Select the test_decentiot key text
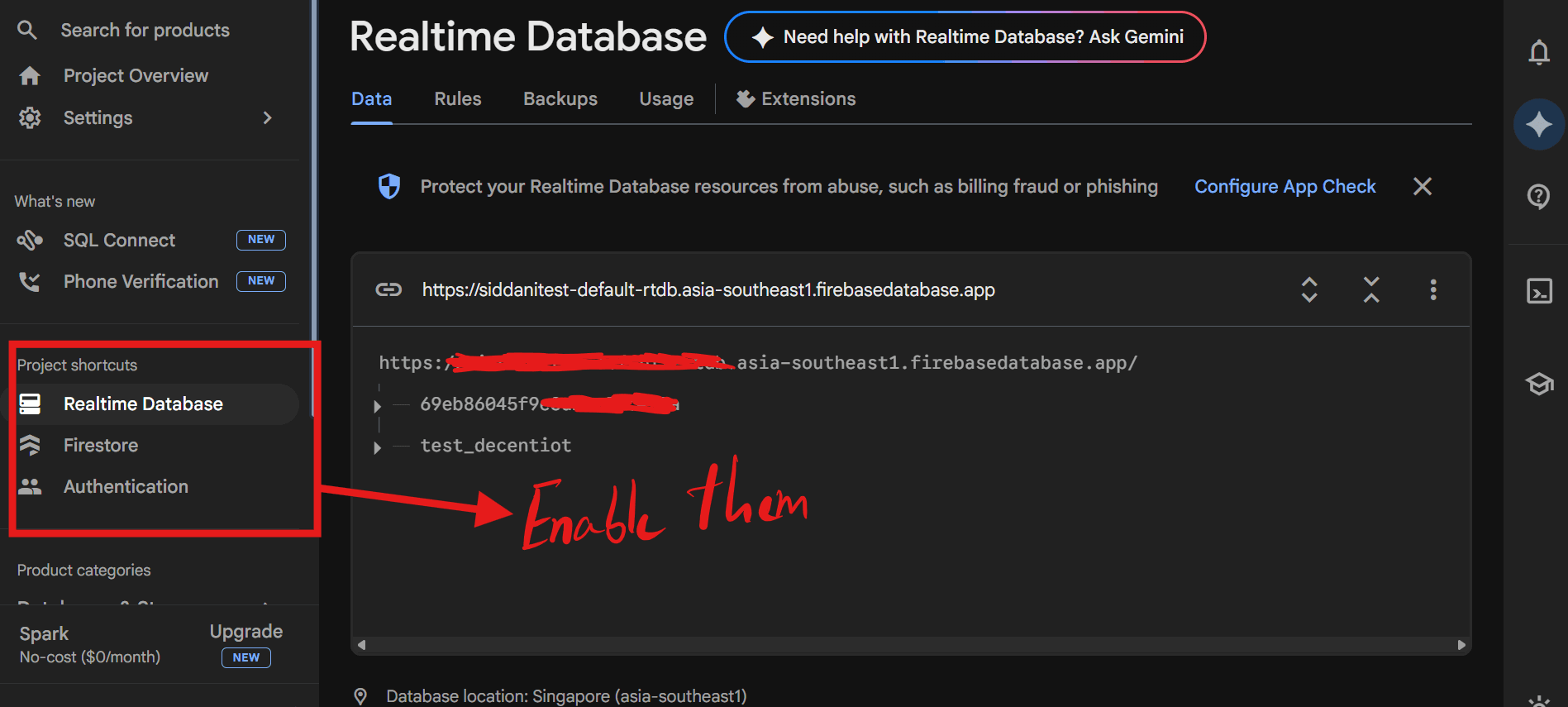The width and height of the screenshot is (1568, 707). [x=496, y=446]
